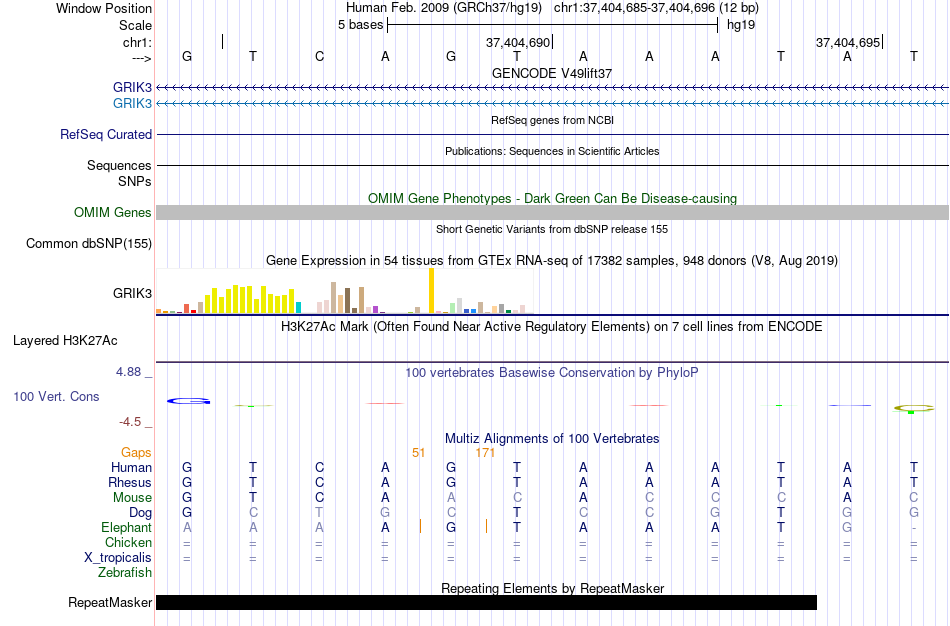Click the RefSeq genes from NCBI title
Image resolution: width=950 pixels, height=626 pixels.
coord(553,120)
